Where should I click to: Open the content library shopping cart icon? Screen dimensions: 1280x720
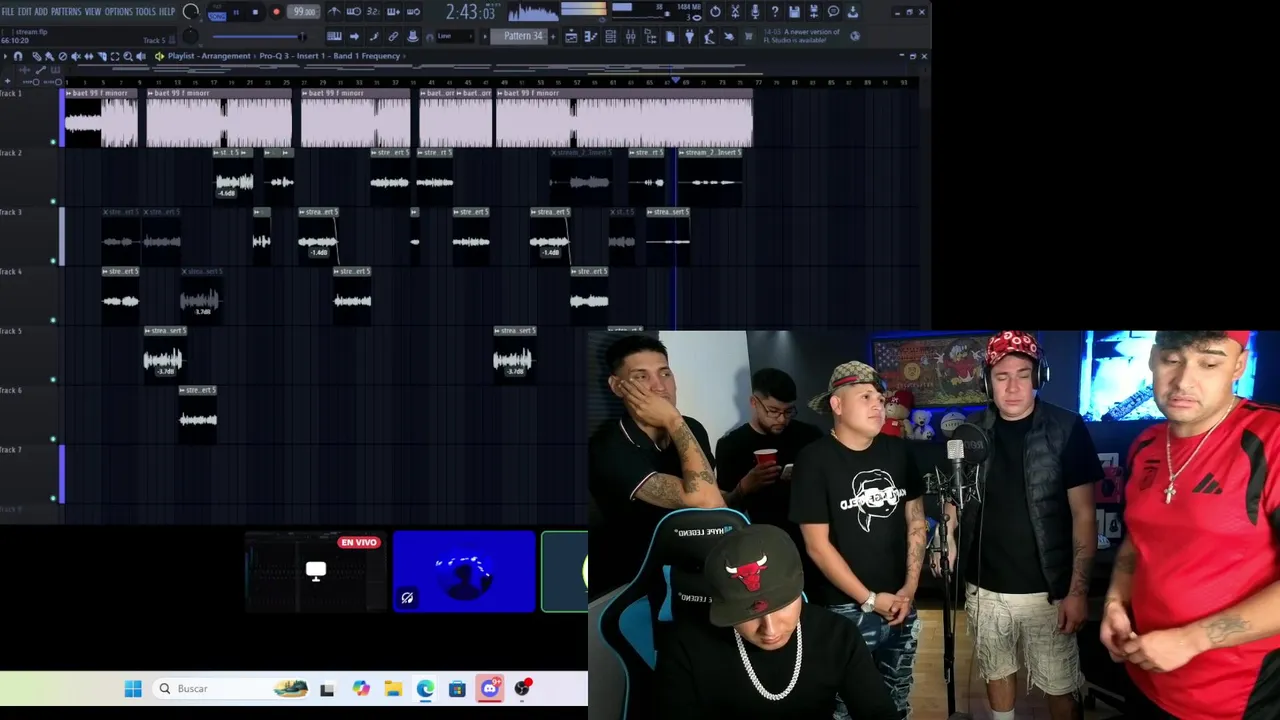pos(748,37)
